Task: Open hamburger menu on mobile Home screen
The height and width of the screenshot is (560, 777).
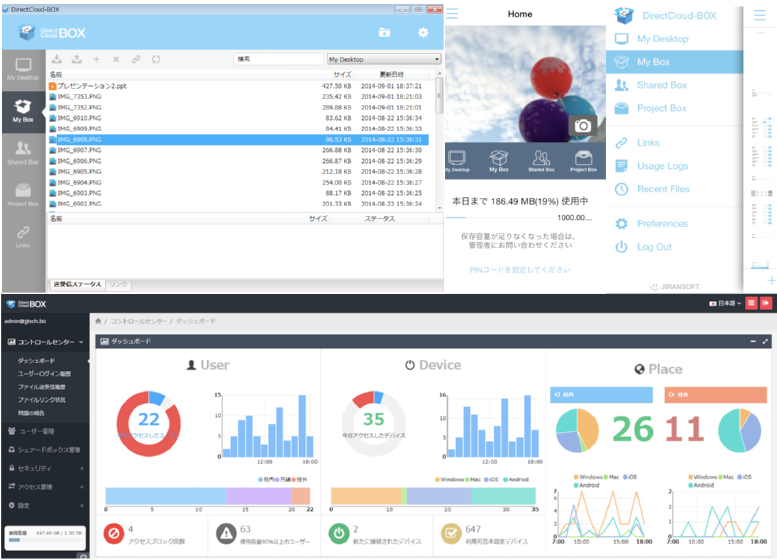Action: pyautogui.click(x=452, y=14)
